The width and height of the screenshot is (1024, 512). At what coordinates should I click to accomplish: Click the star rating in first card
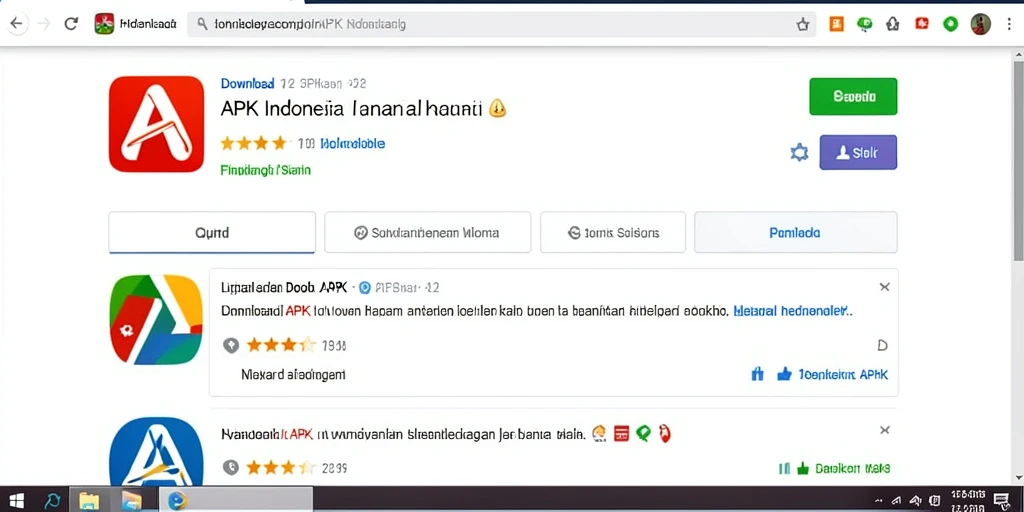(281, 345)
